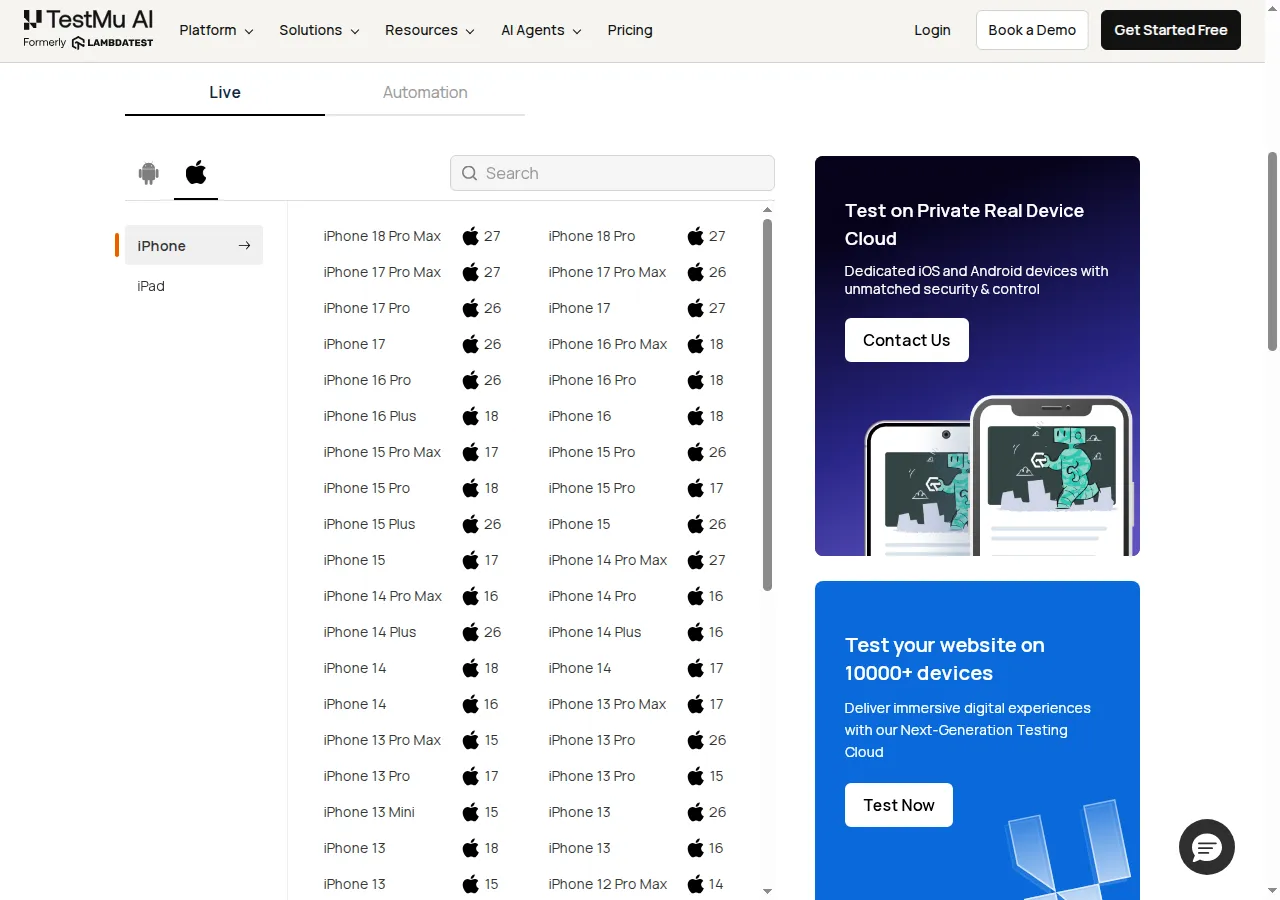Switch to the Automation tab
This screenshot has width=1280, height=900.
pos(425,92)
